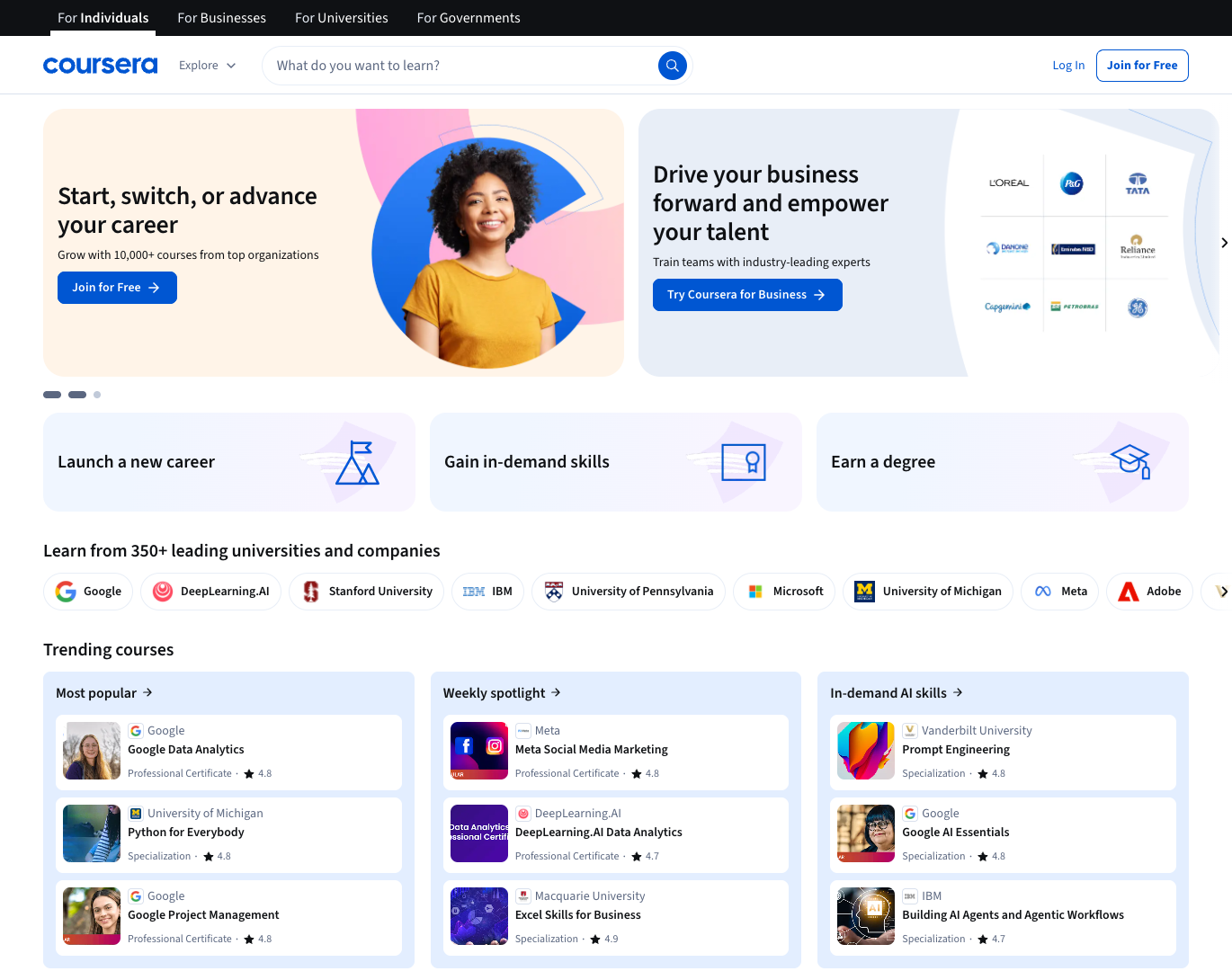Click the search magnifier icon
This screenshot has height=971, width=1232.
coord(672,65)
